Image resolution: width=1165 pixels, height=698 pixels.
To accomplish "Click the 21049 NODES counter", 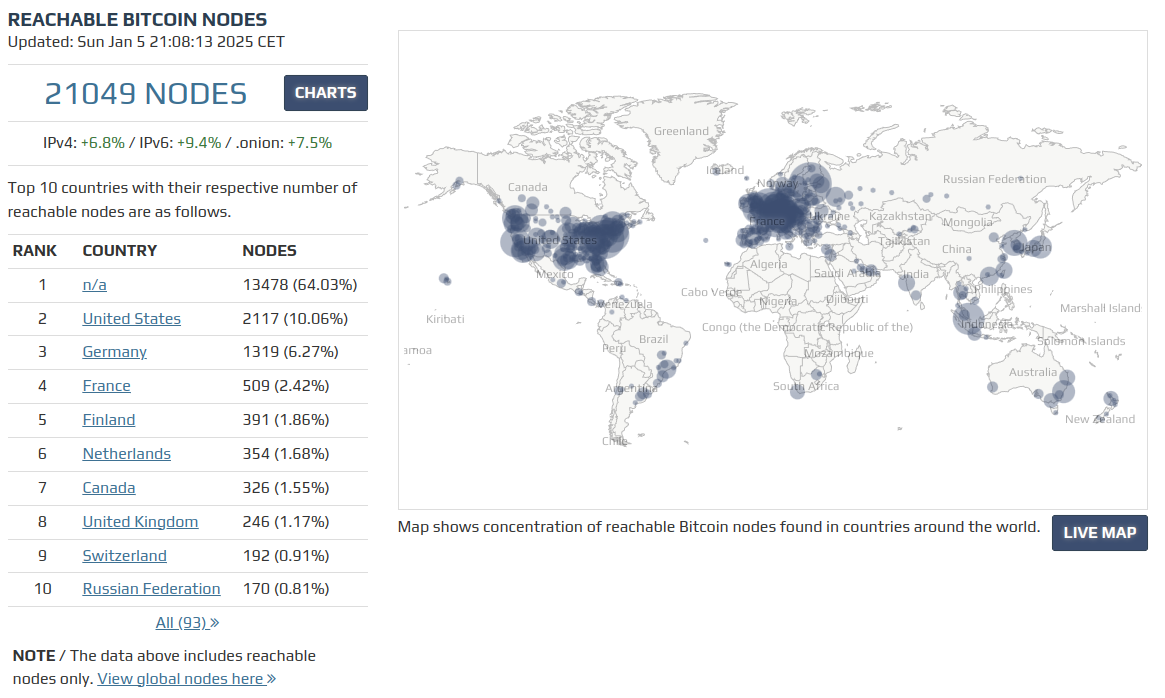I will [146, 92].
